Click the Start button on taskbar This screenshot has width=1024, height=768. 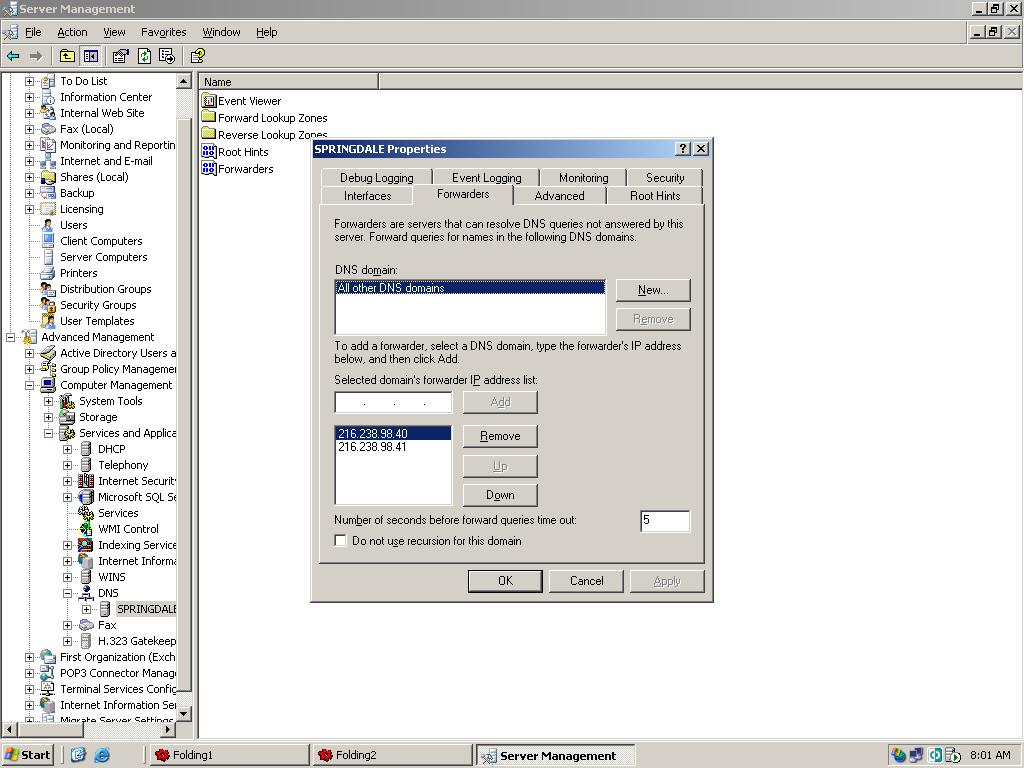28,755
